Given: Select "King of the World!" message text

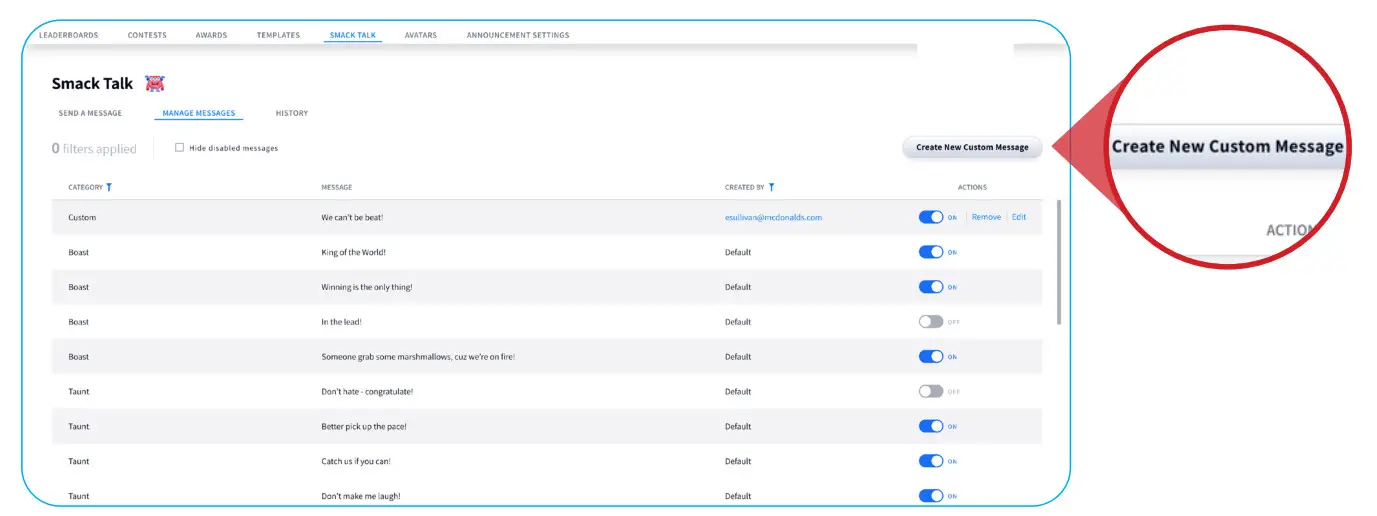Looking at the screenshot, I should tap(353, 252).
